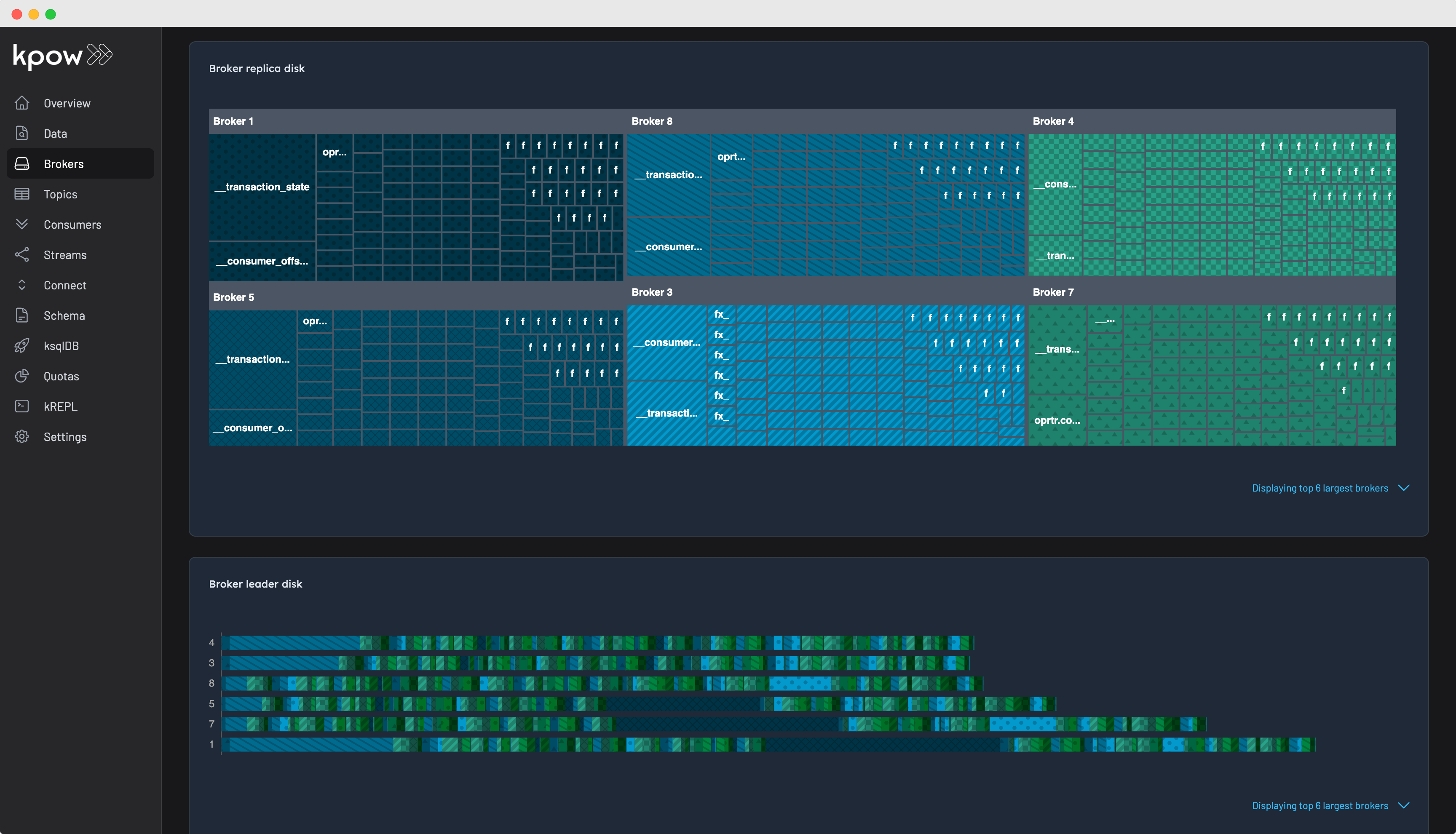Click the Quotas pie chart icon
Viewport: 1456px width, 834px height.
click(22, 376)
